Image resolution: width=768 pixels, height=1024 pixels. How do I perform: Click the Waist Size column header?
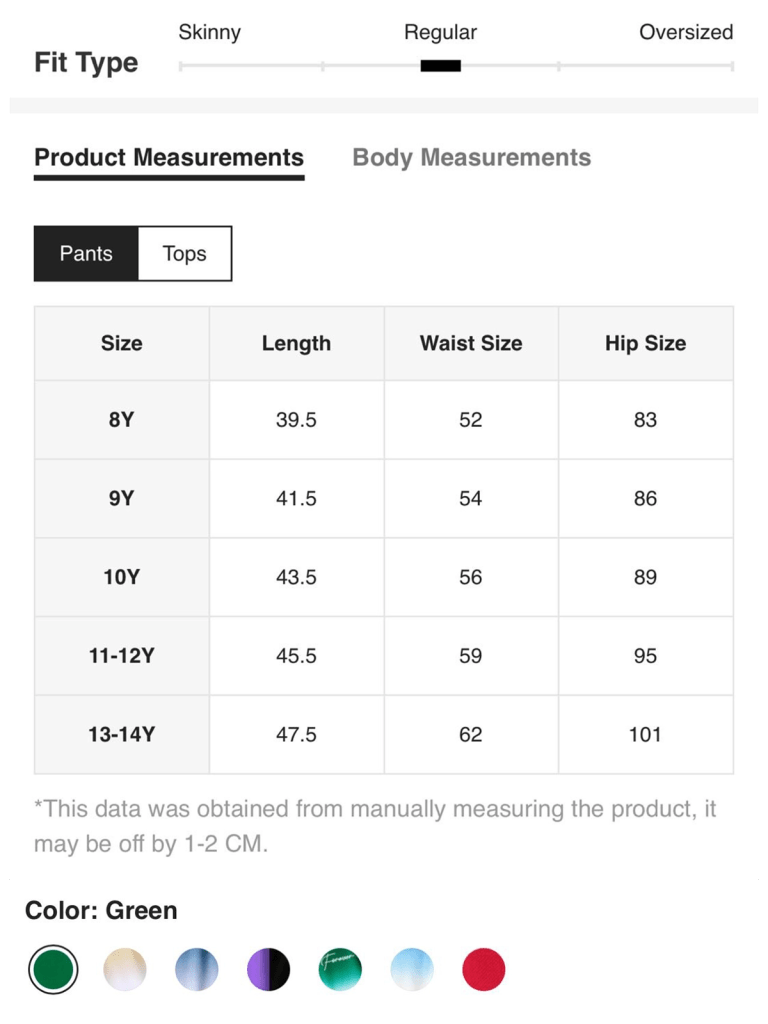click(471, 343)
